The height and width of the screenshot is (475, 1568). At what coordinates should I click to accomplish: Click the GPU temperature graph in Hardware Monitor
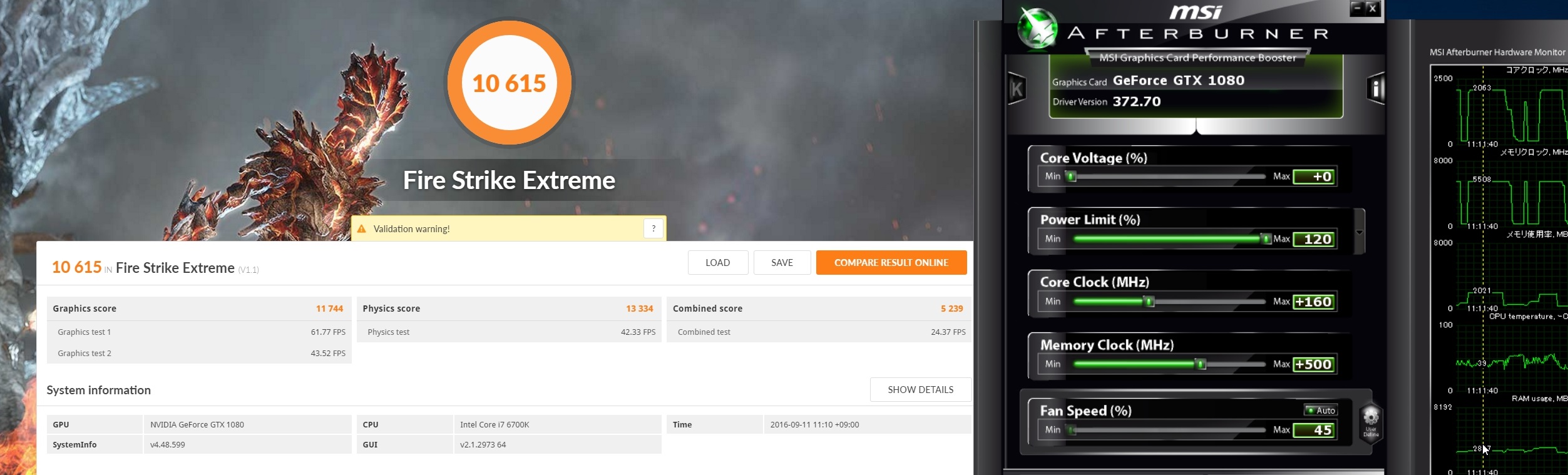[x=1512, y=359]
